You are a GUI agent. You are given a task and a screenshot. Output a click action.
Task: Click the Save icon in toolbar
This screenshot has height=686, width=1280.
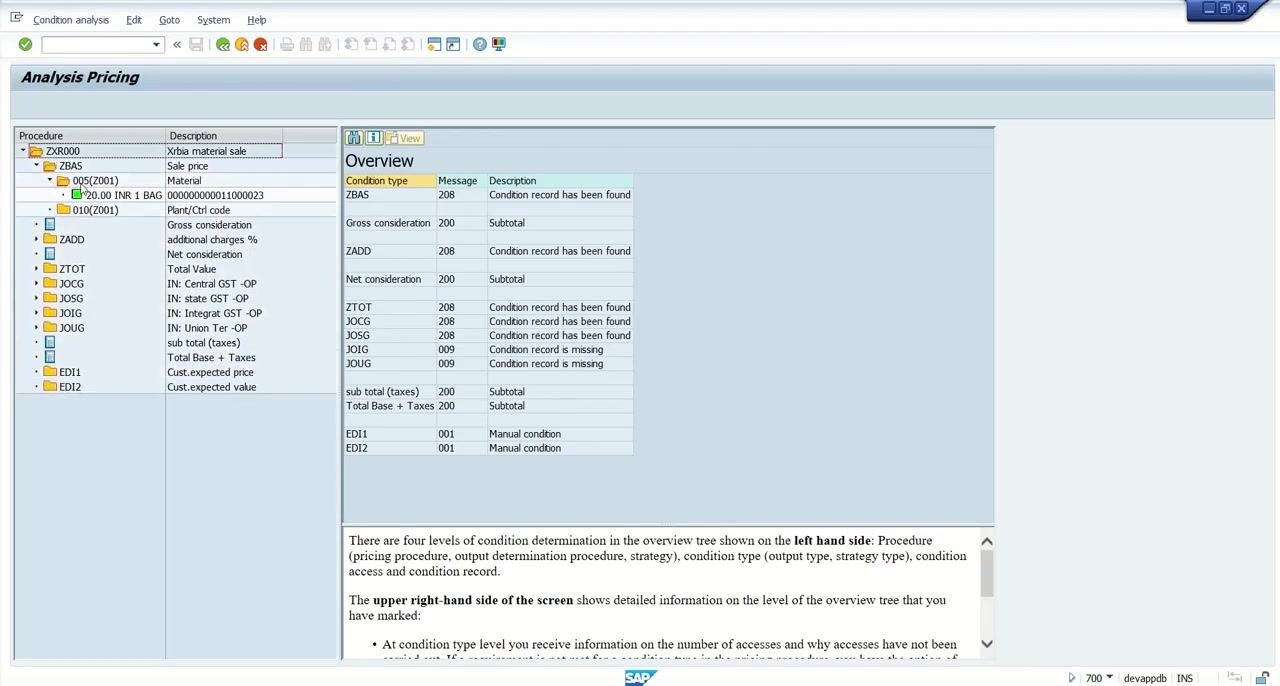(x=196, y=44)
